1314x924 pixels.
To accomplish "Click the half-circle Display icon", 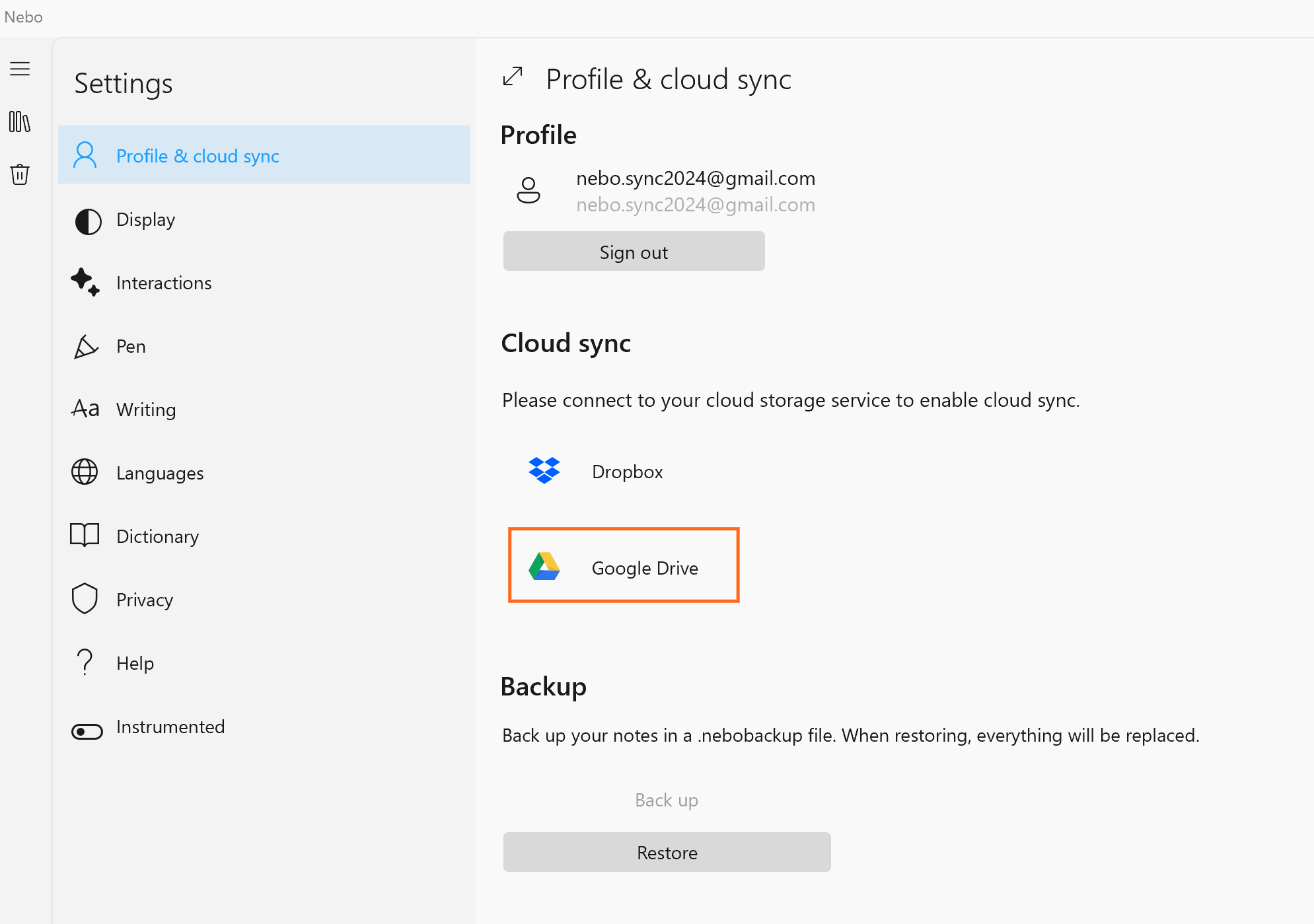I will click(88, 221).
